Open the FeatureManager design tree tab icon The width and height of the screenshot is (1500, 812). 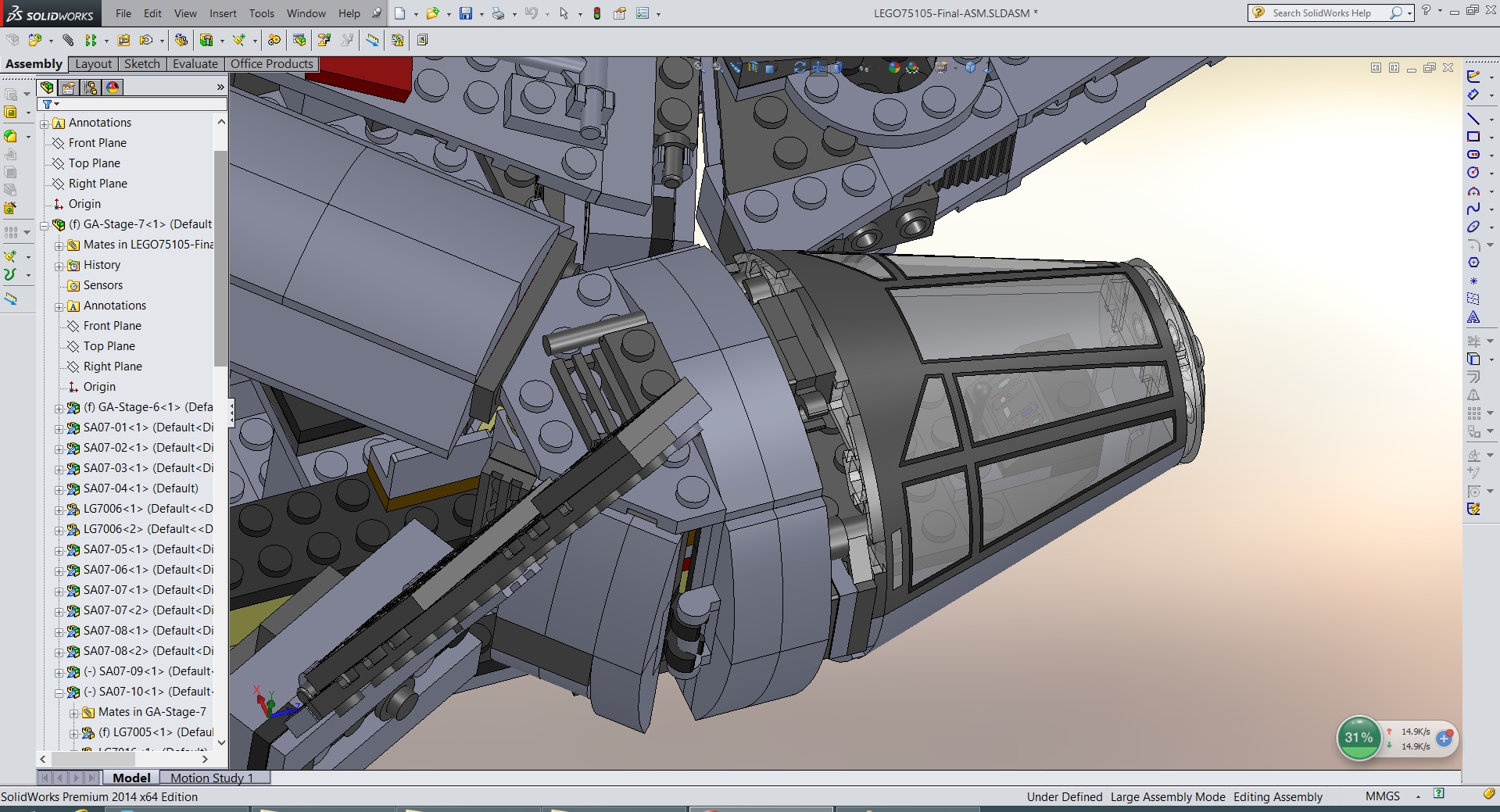click(47, 88)
